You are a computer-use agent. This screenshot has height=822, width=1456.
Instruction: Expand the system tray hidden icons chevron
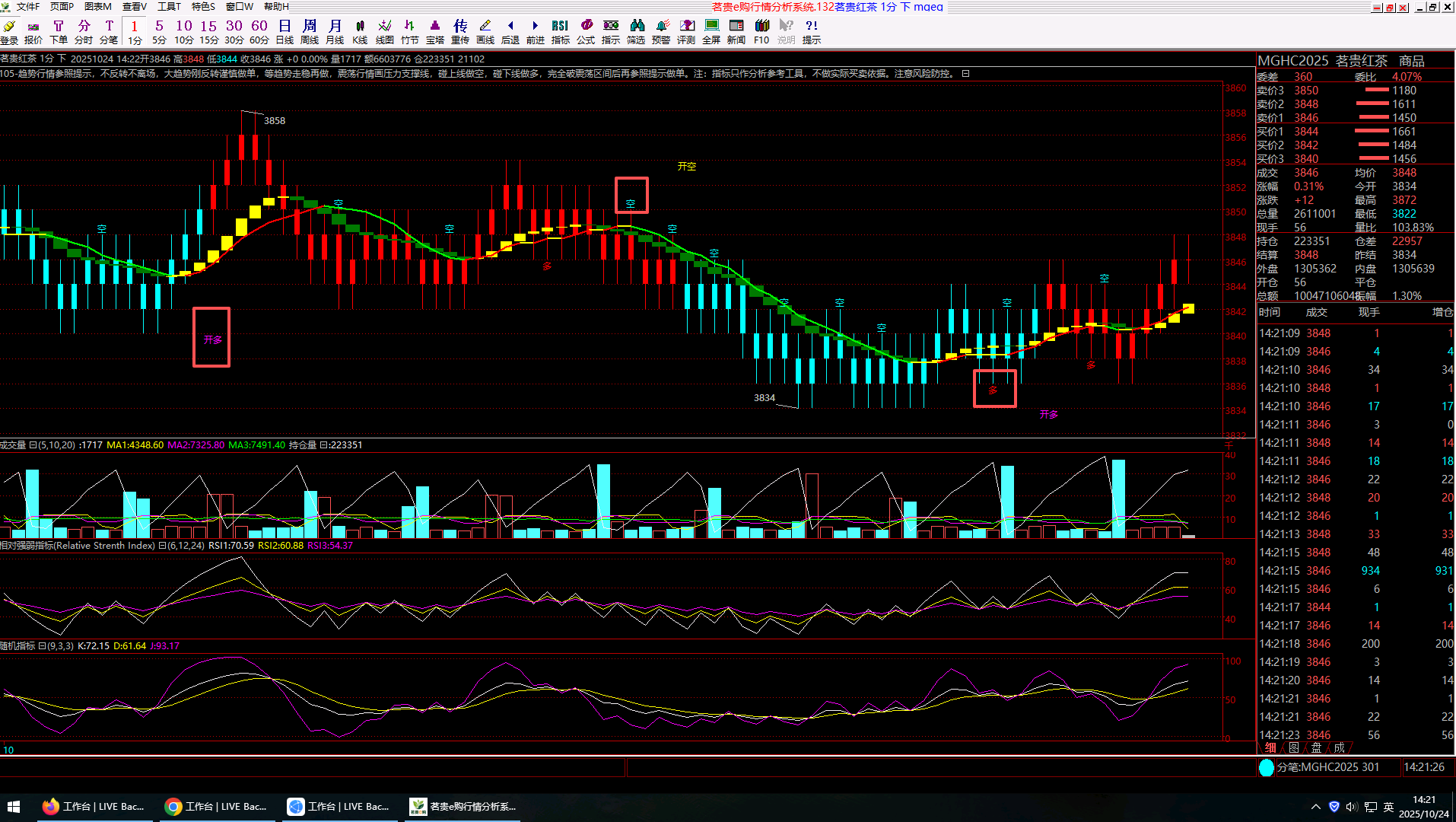point(1316,807)
